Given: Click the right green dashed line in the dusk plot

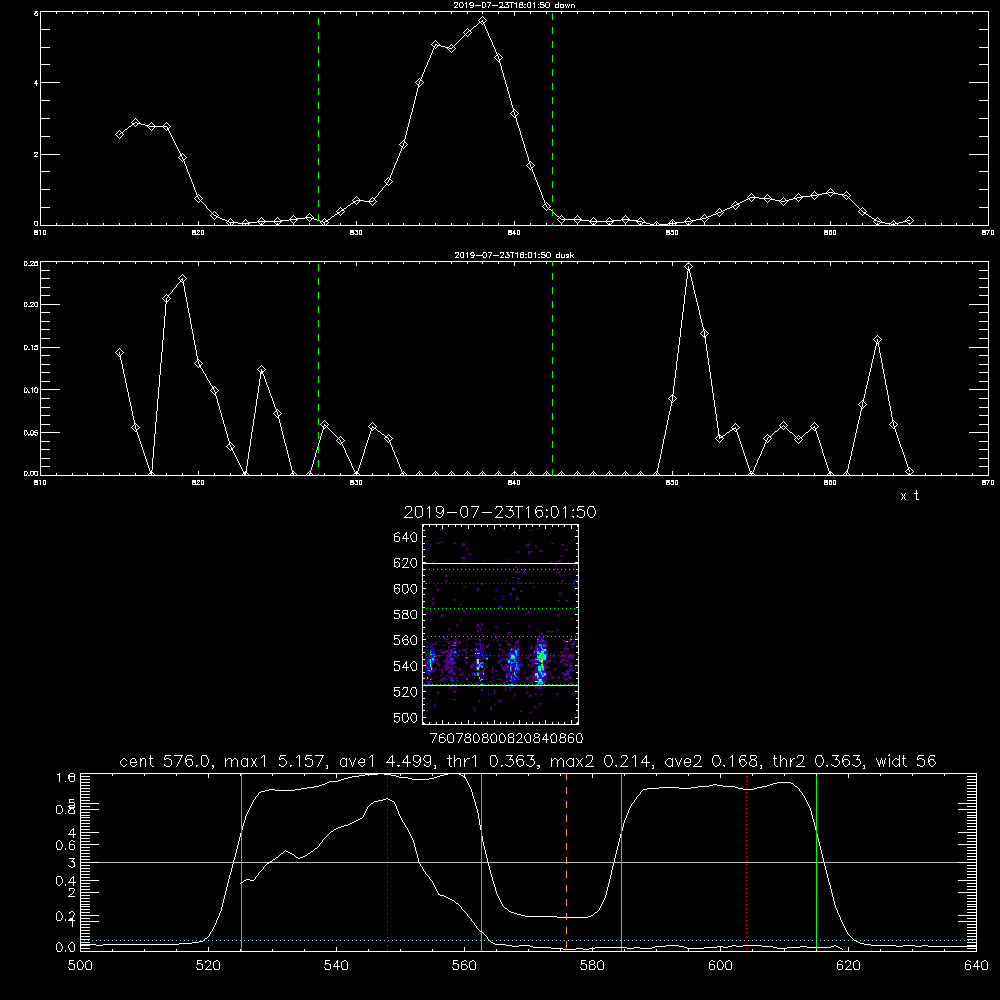Looking at the screenshot, I should pos(552,368).
